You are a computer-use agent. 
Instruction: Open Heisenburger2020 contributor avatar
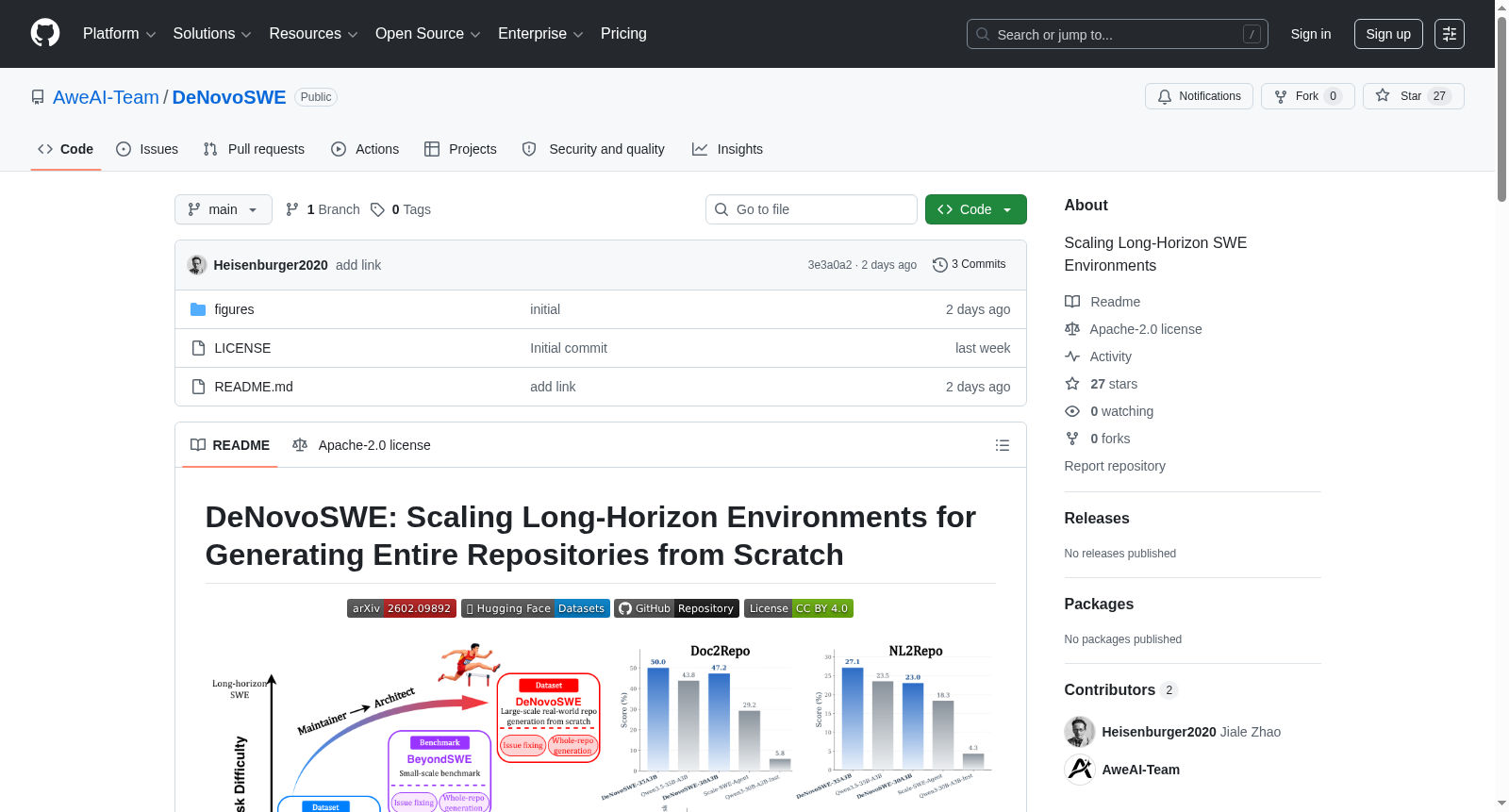1080,732
